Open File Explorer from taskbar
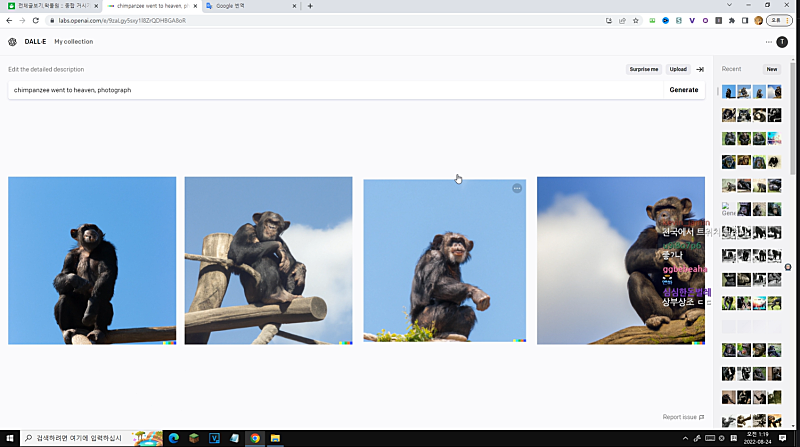This screenshot has width=800, height=447. [275, 438]
